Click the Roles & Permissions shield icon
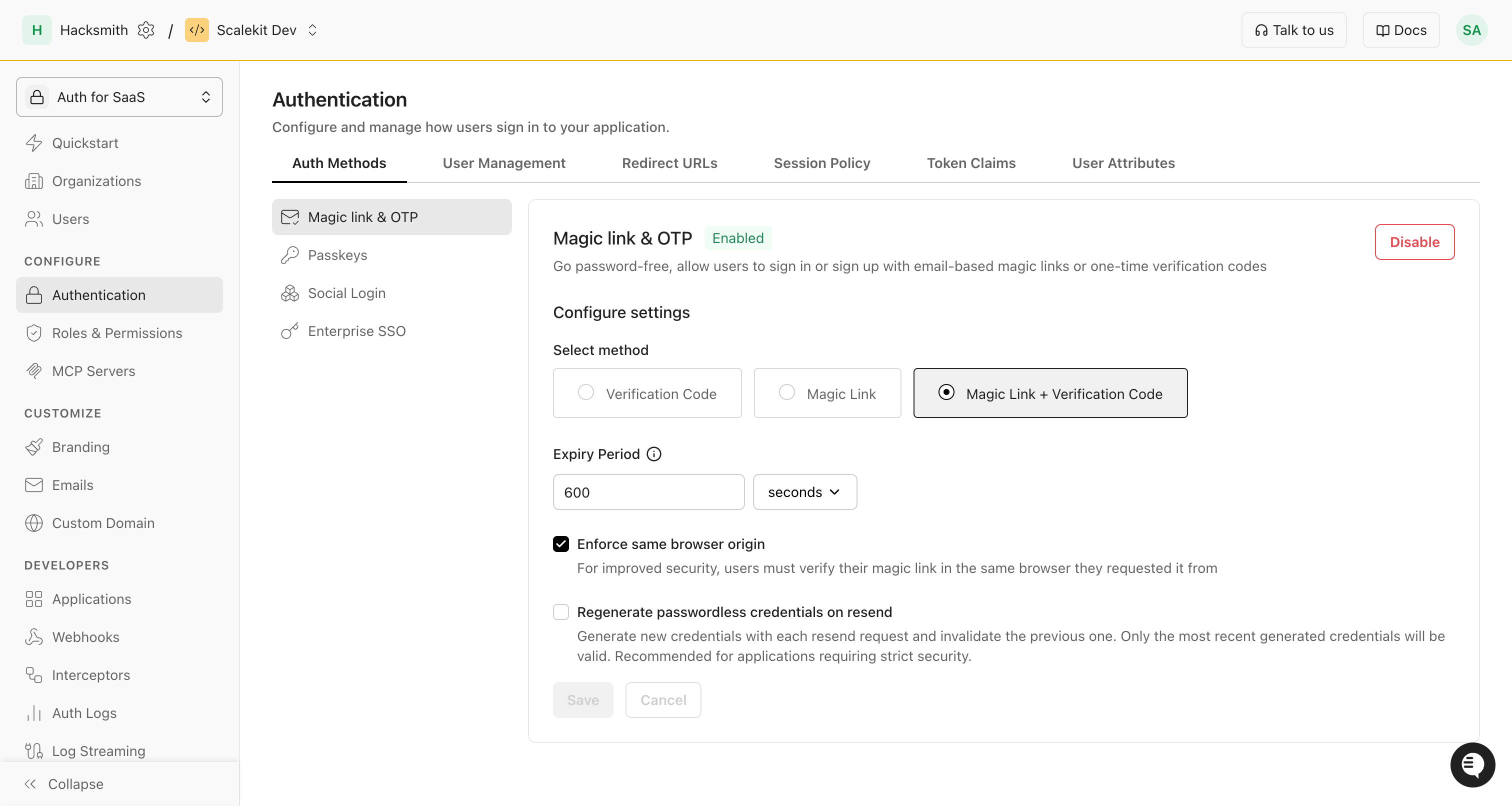This screenshot has width=1512, height=806. point(34,333)
